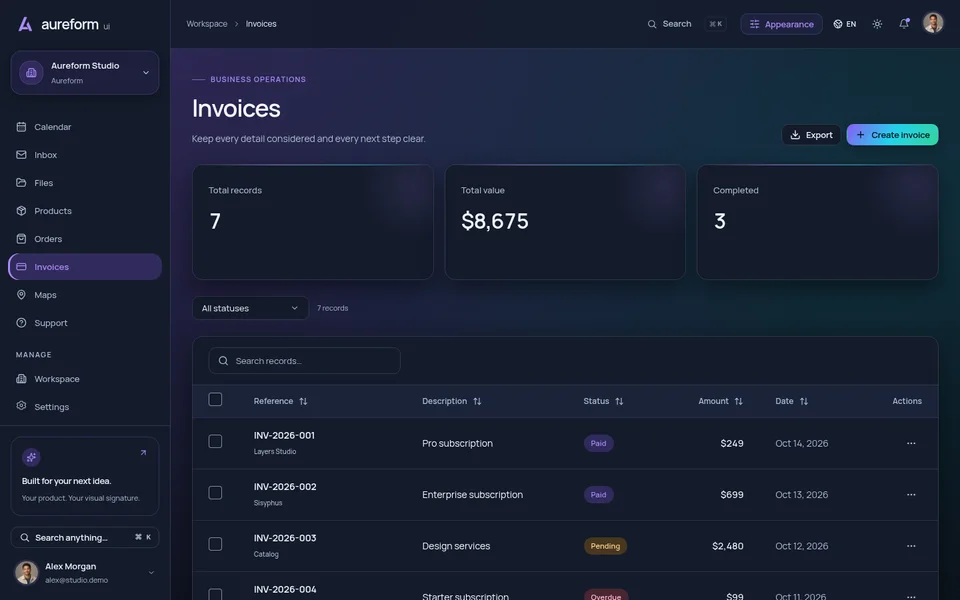Open Calendar in the sidebar

[84, 127]
